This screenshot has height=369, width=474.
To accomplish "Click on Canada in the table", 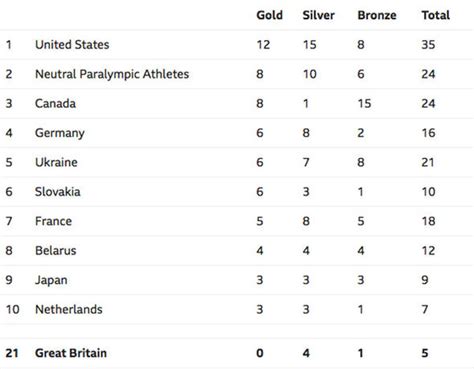I will [x=55, y=104].
